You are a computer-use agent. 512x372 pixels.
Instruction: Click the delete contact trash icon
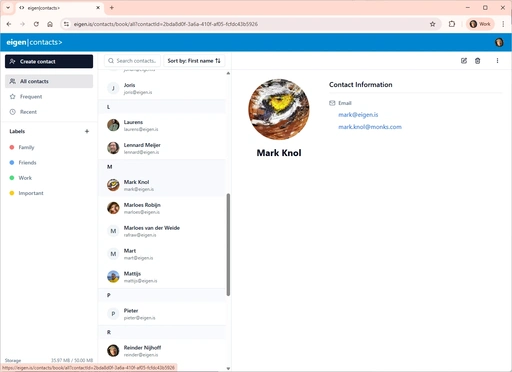(478, 61)
